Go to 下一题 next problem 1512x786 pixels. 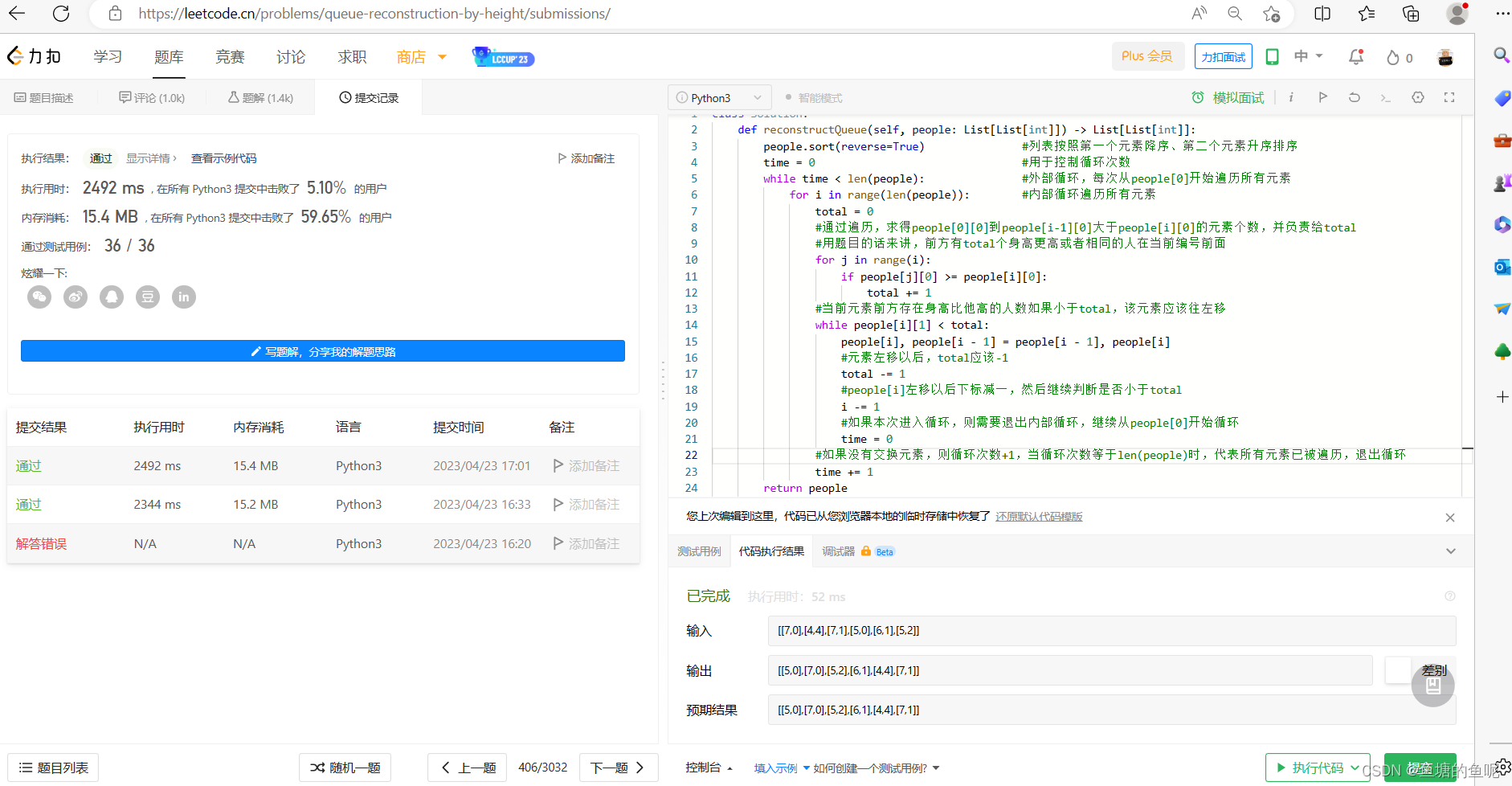(x=618, y=768)
